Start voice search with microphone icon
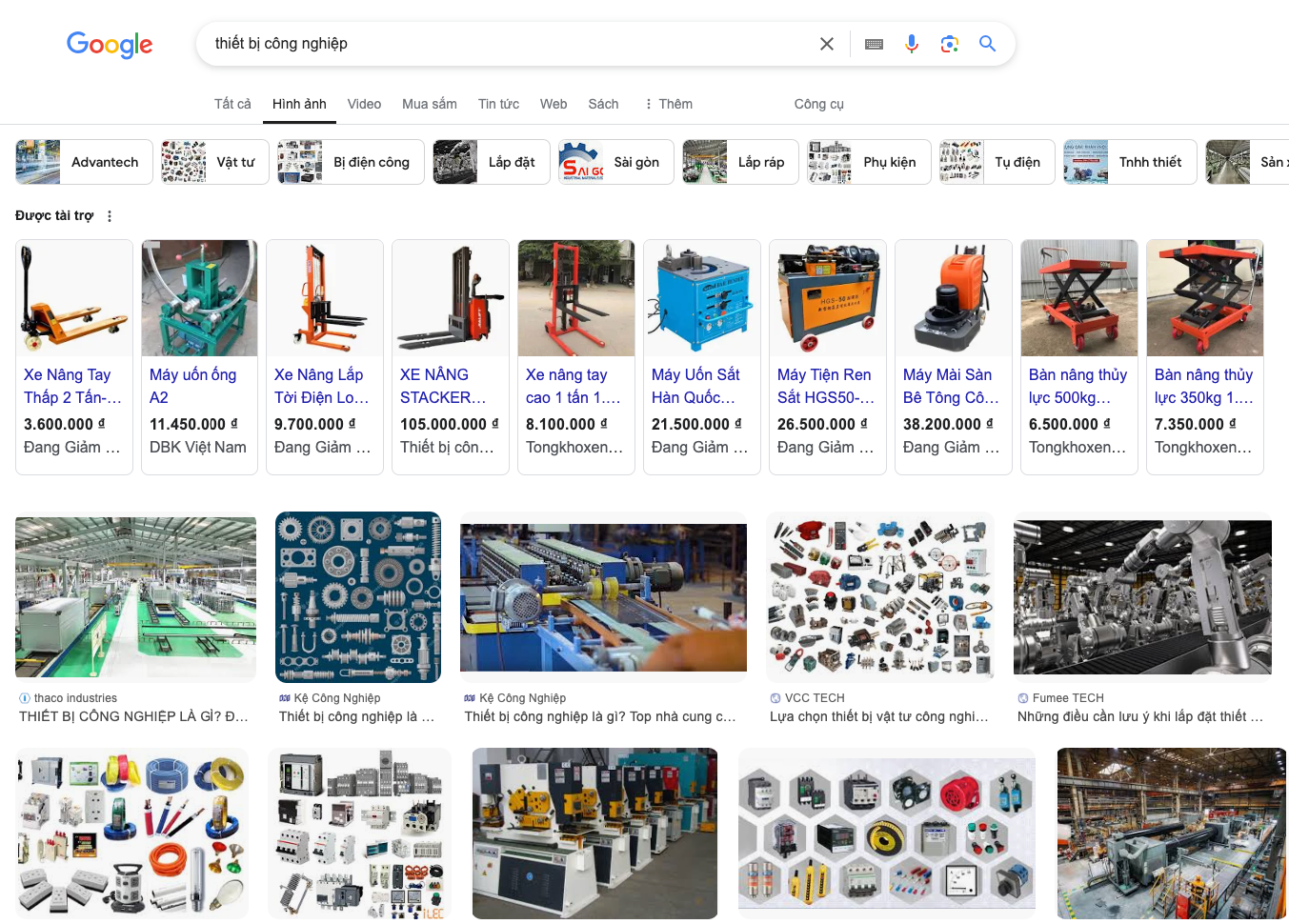The height and width of the screenshot is (924, 1289). pos(912,44)
